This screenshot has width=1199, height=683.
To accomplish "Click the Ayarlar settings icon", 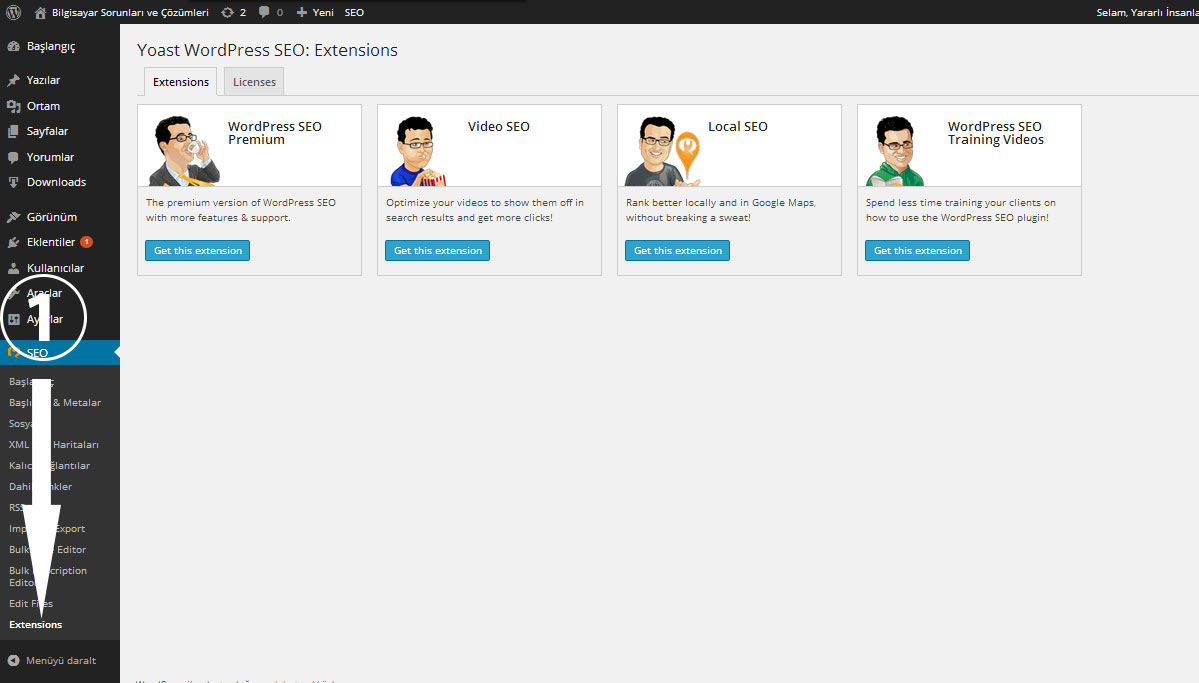I will (x=14, y=320).
